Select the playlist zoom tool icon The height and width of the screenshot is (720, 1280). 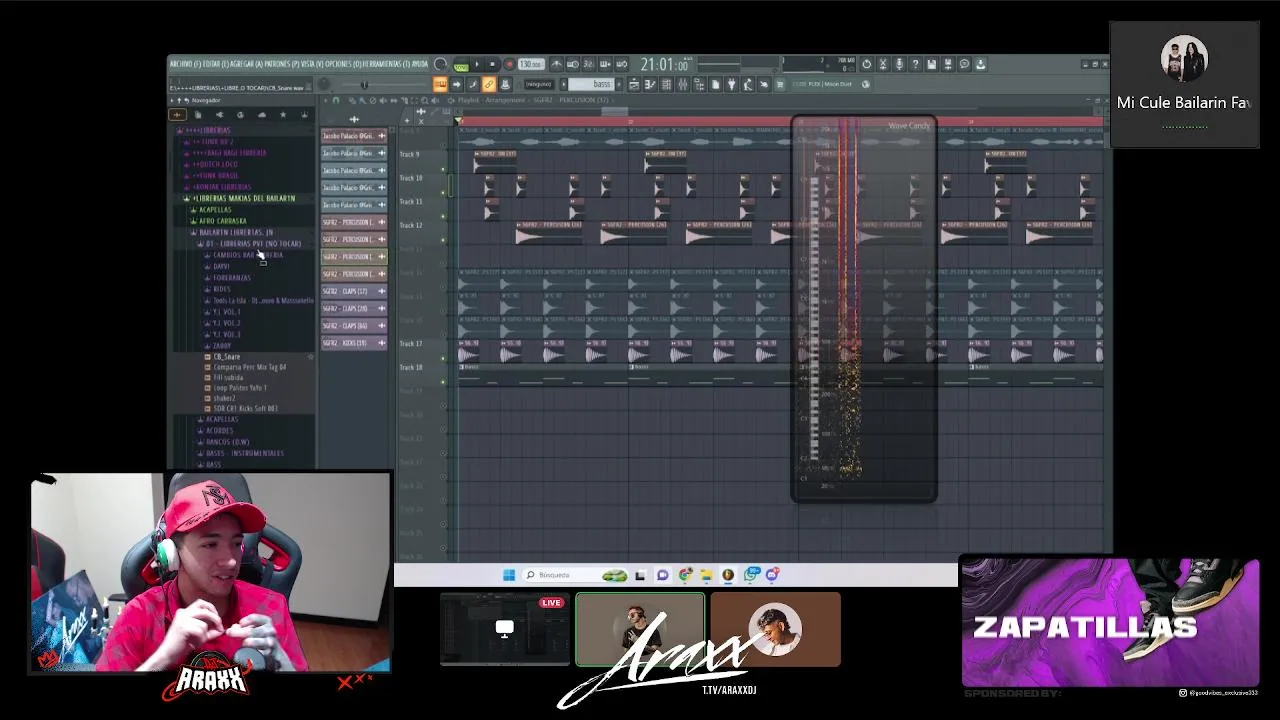click(424, 100)
